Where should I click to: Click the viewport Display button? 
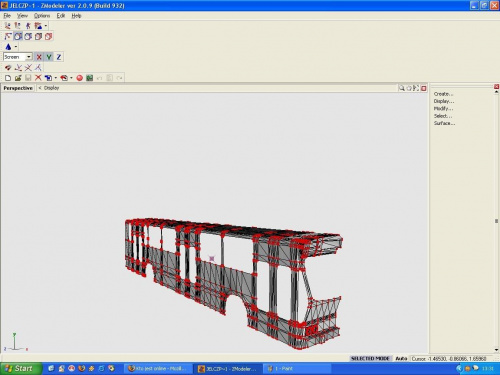point(51,88)
